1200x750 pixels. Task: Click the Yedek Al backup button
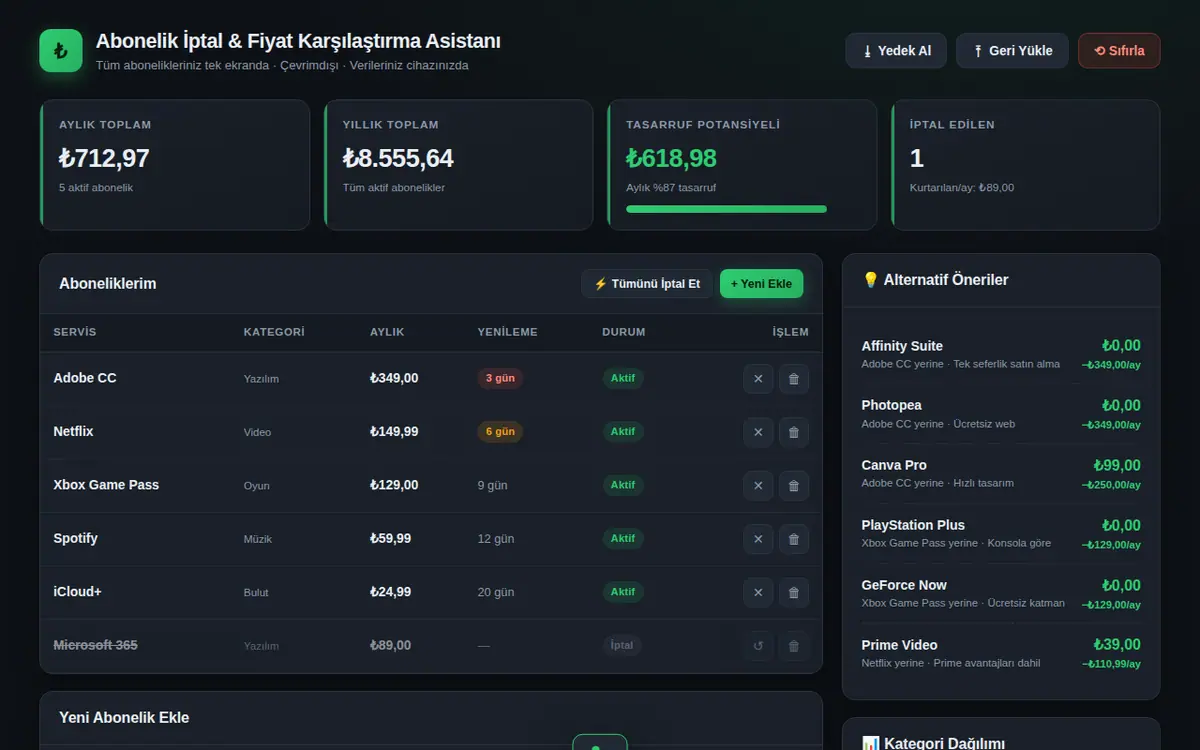pyautogui.click(x=896, y=51)
